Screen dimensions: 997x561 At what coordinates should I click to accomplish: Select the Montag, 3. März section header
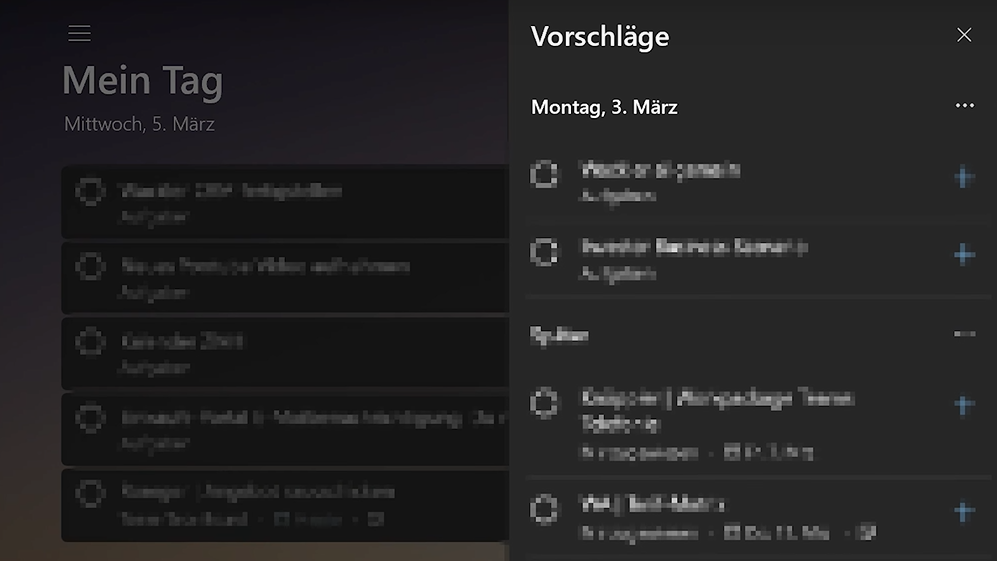click(604, 107)
